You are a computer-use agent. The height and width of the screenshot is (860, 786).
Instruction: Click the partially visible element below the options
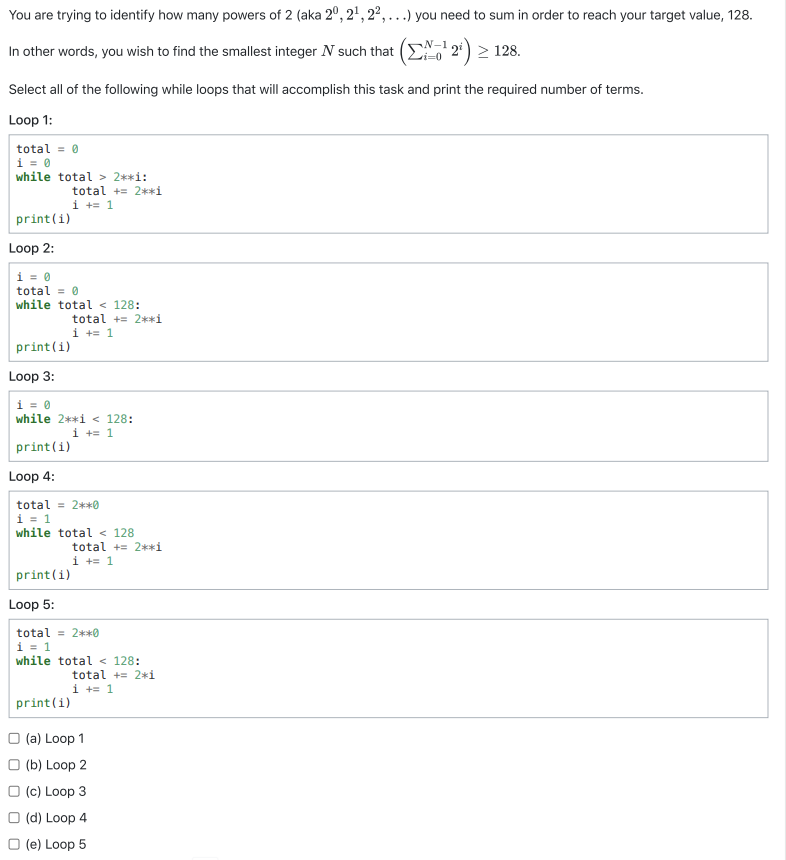point(207,857)
